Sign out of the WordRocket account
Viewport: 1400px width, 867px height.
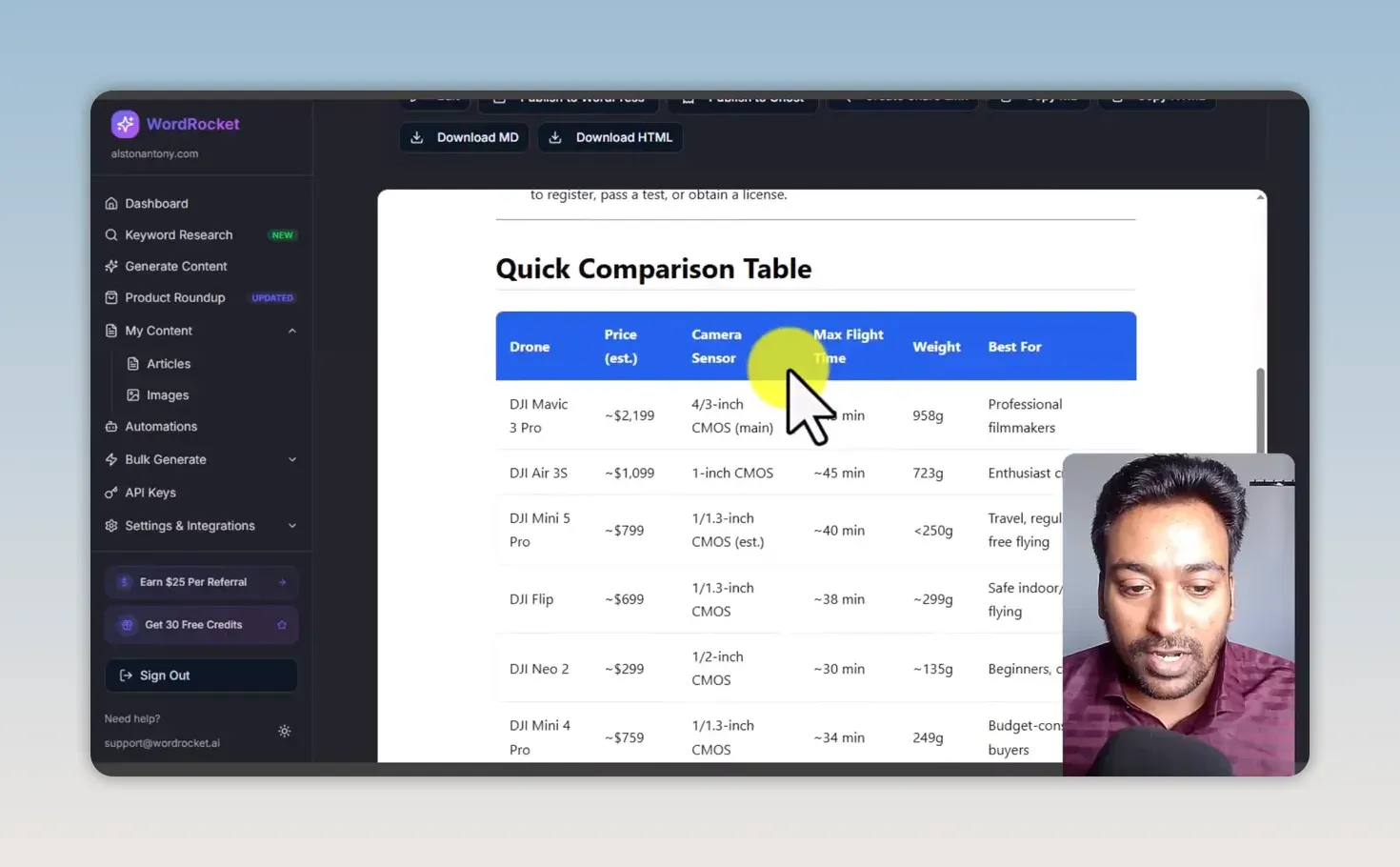pyautogui.click(x=201, y=675)
